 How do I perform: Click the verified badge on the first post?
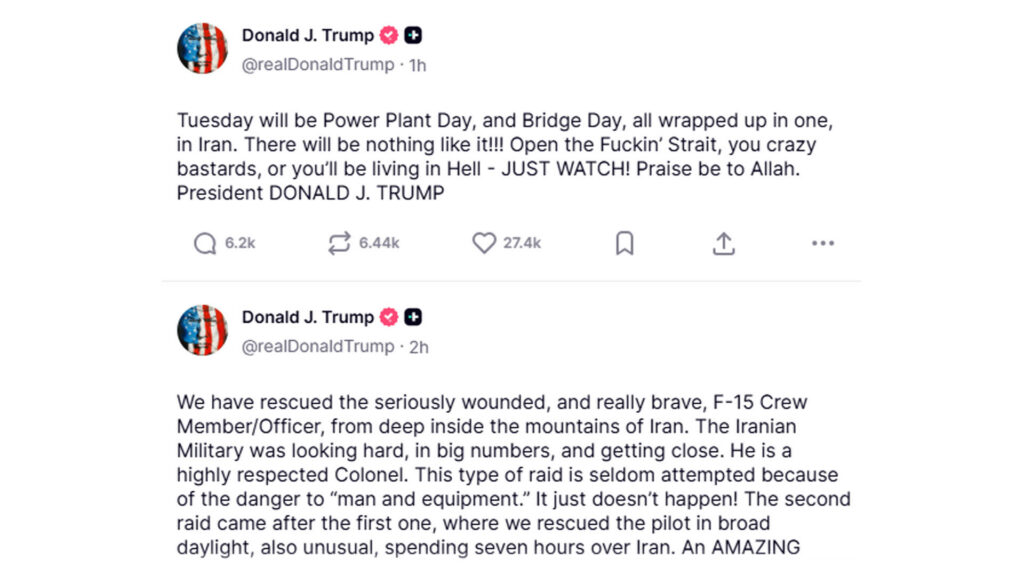click(x=388, y=36)
